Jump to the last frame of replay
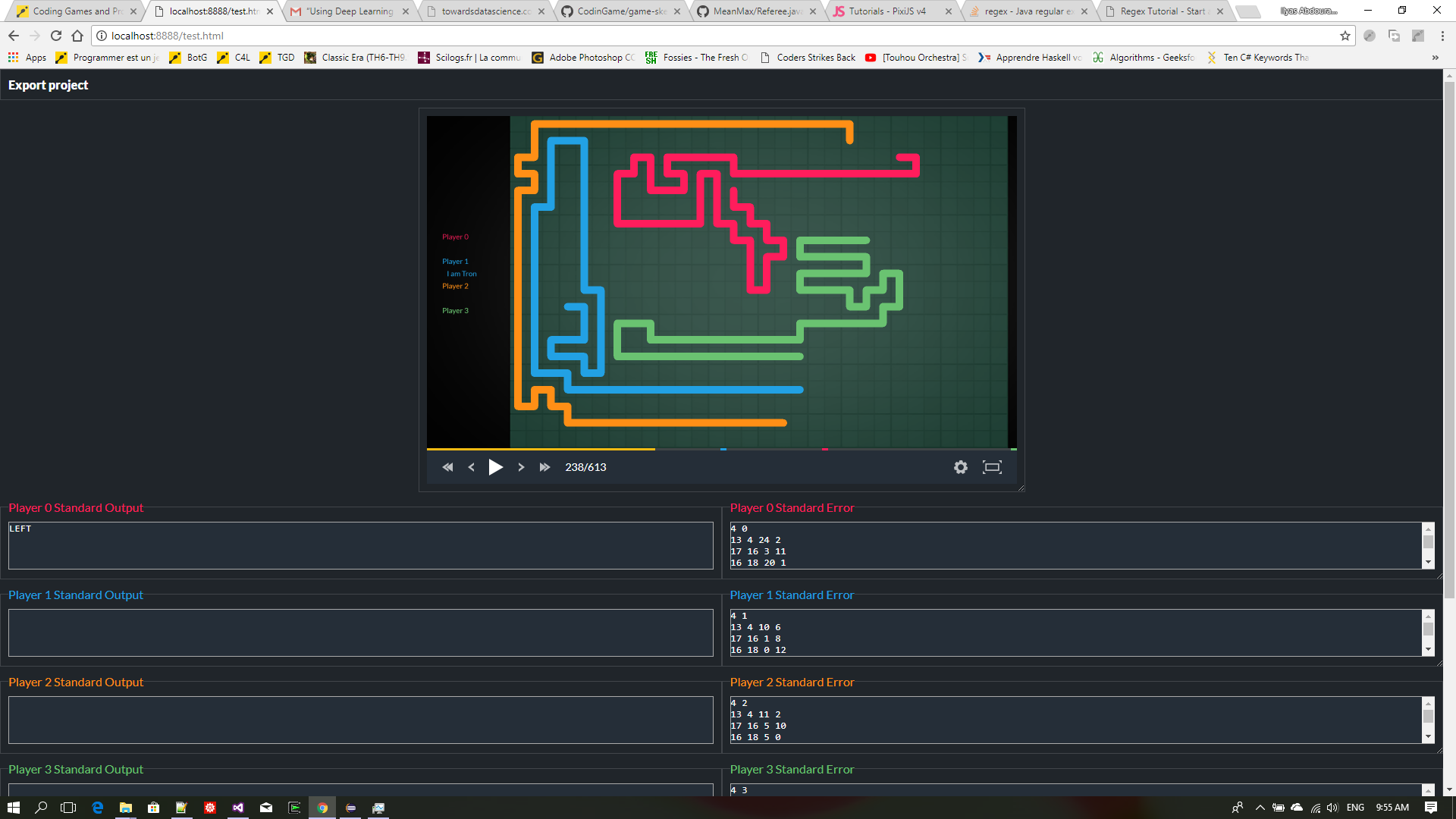This screenshot has width=1456, height=819. pyautogui.click(x=544, y=467)
